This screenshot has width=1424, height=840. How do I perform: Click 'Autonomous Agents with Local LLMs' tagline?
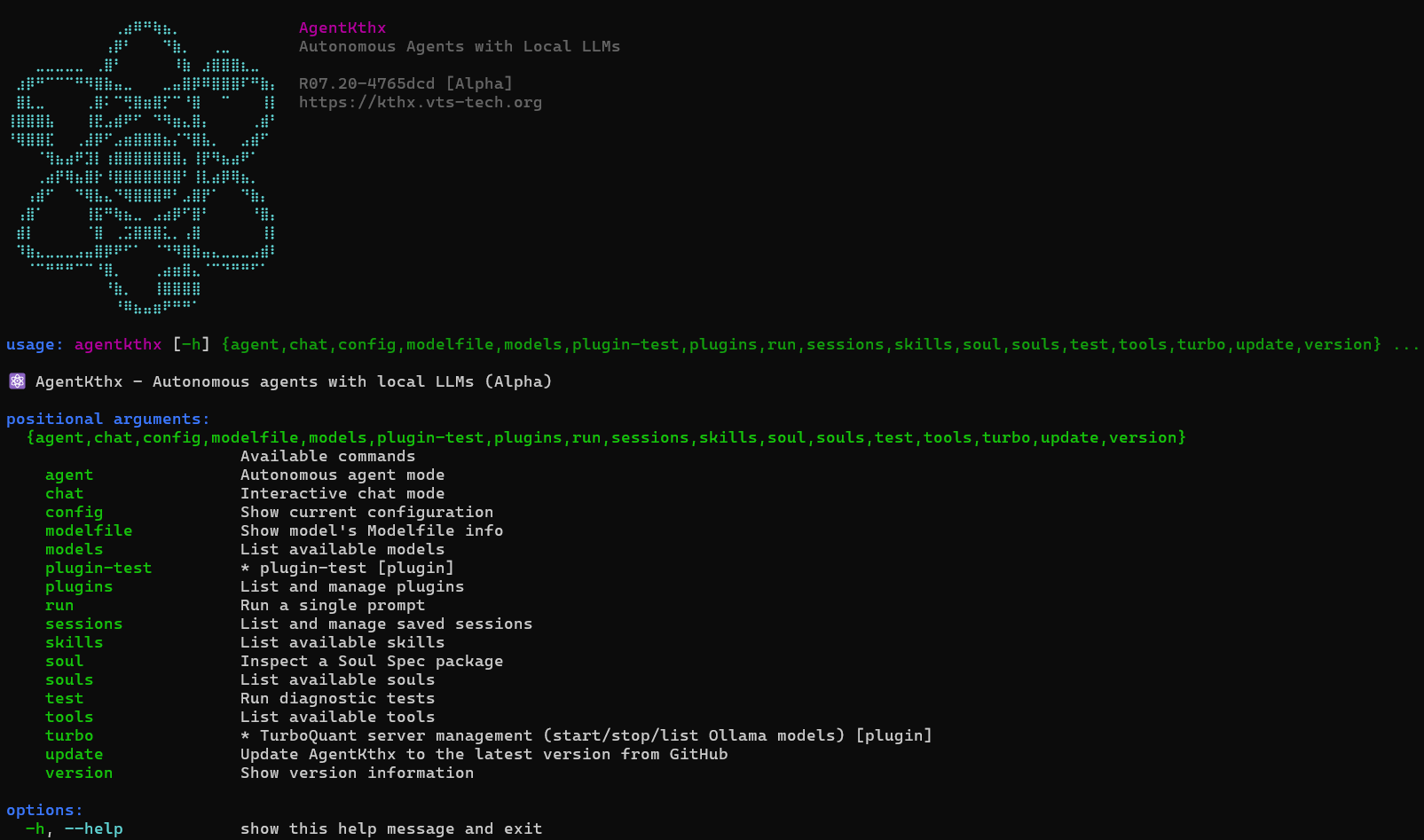[460, 46]
